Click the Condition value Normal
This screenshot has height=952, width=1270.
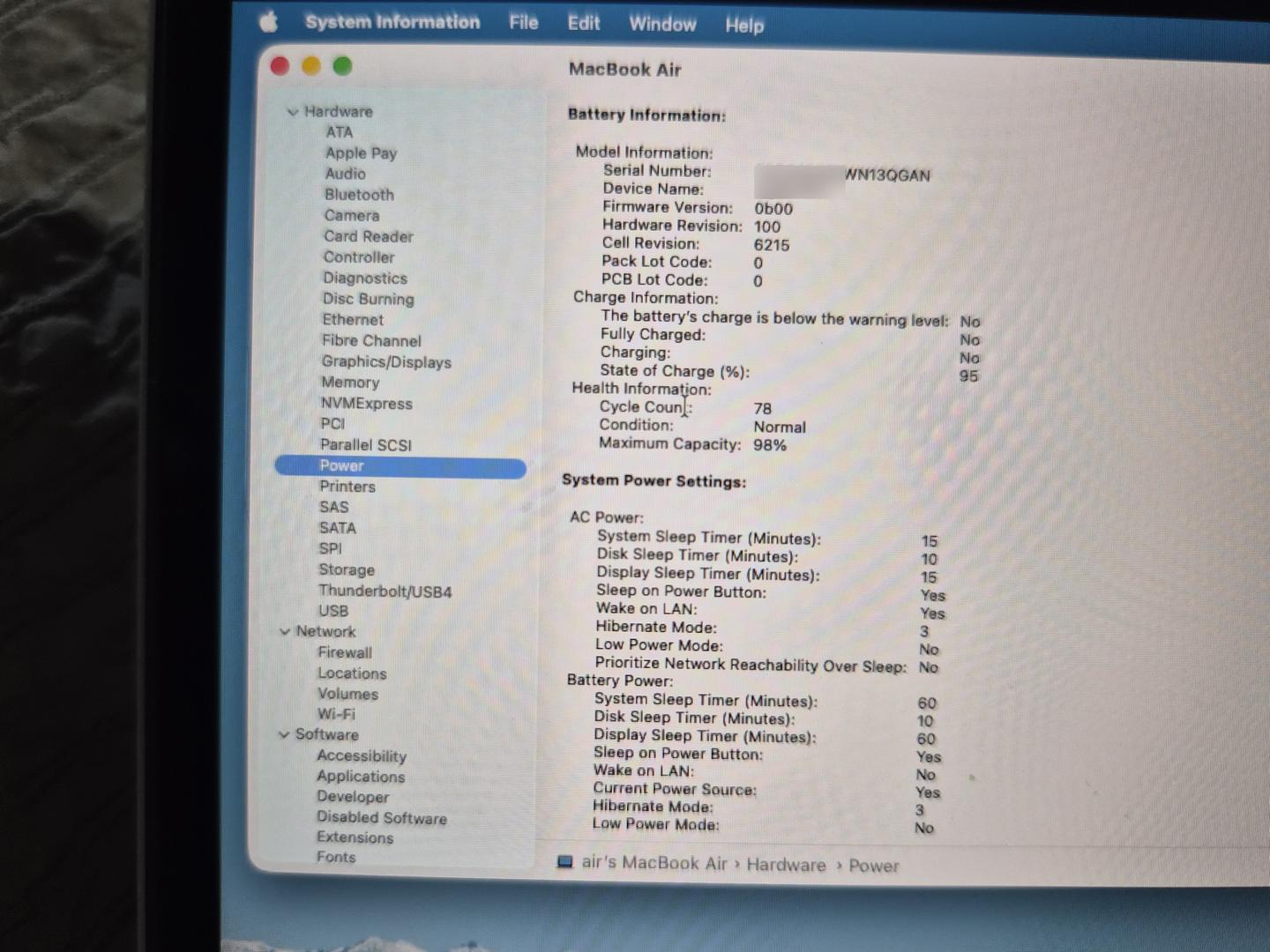pyautogui.click(x=780, y=428)
